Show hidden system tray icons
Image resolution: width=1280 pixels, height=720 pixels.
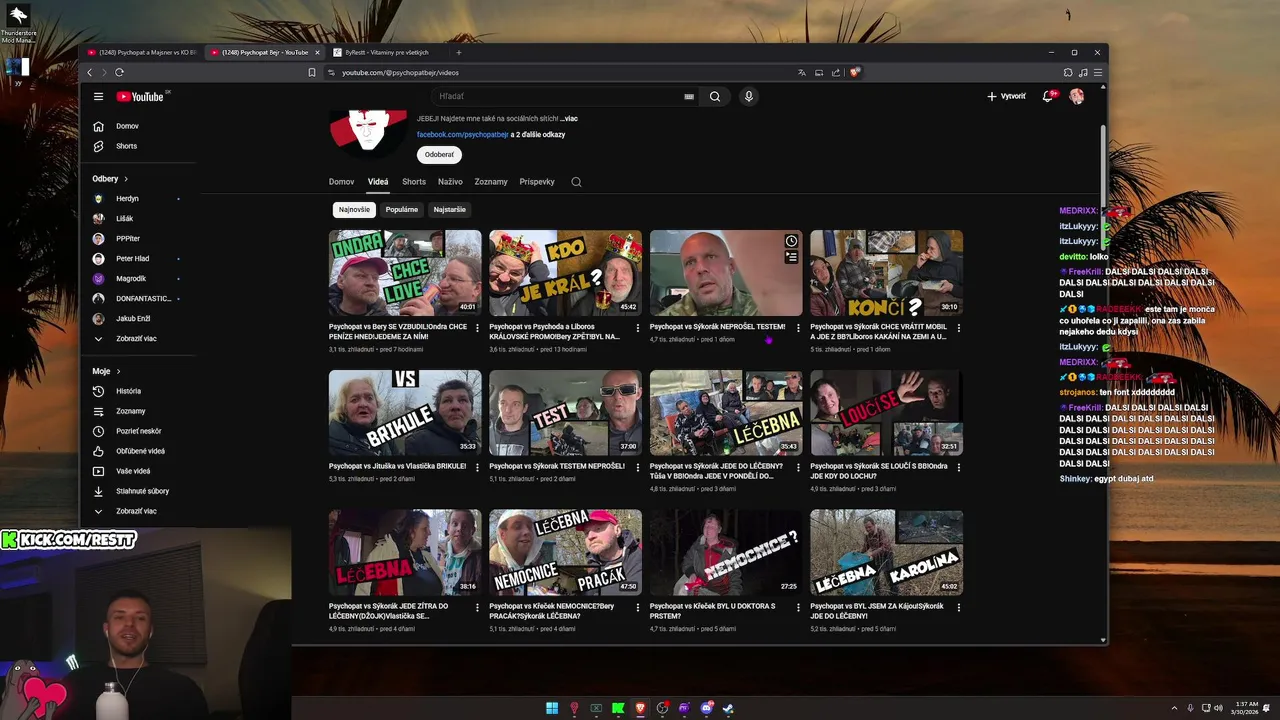coord(1175,708)
